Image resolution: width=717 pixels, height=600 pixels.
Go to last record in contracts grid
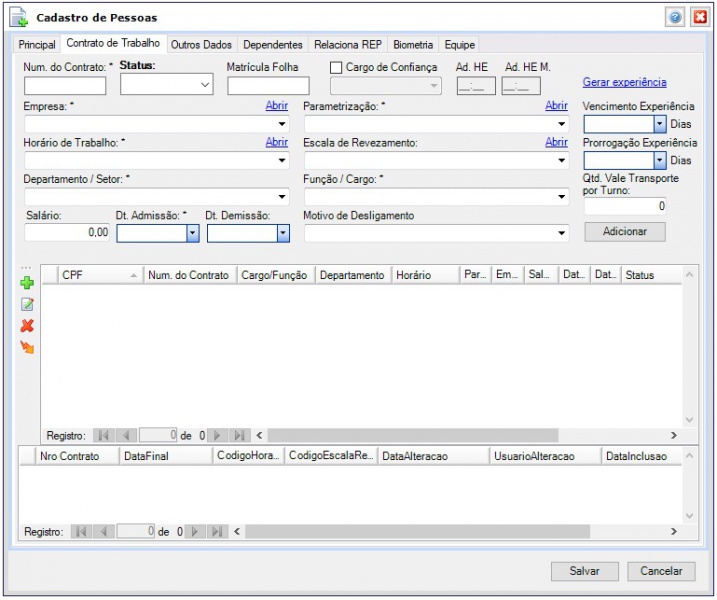click(x=239, y=436)
